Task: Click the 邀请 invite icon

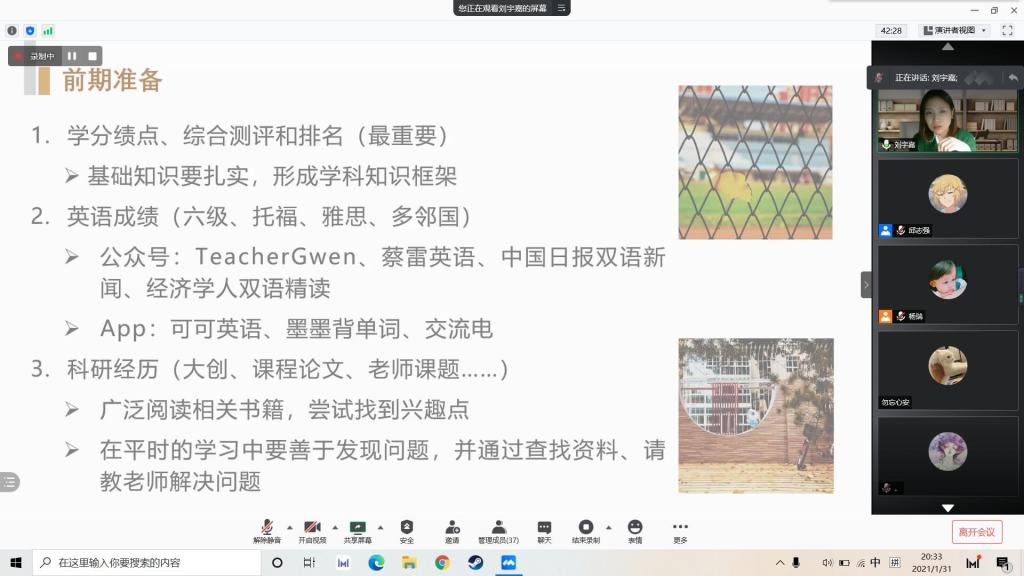Action: tap(452, 530)
